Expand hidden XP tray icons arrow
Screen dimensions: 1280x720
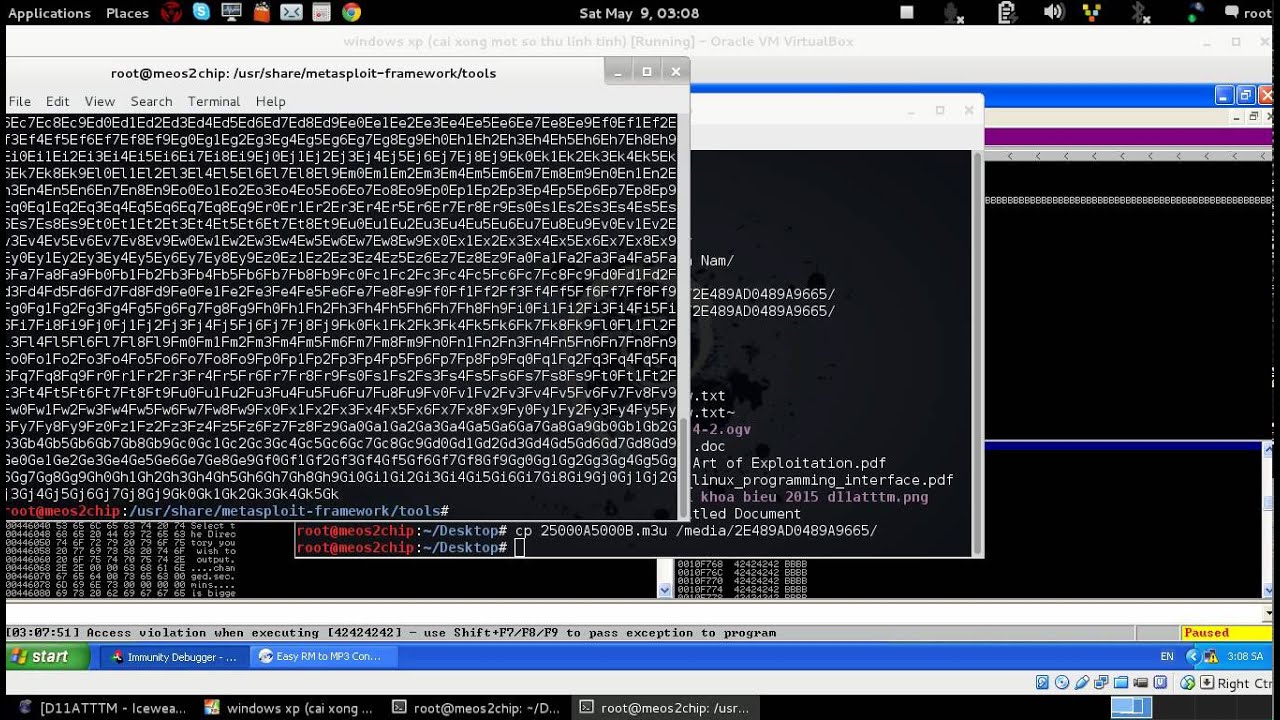(1191, 657)
